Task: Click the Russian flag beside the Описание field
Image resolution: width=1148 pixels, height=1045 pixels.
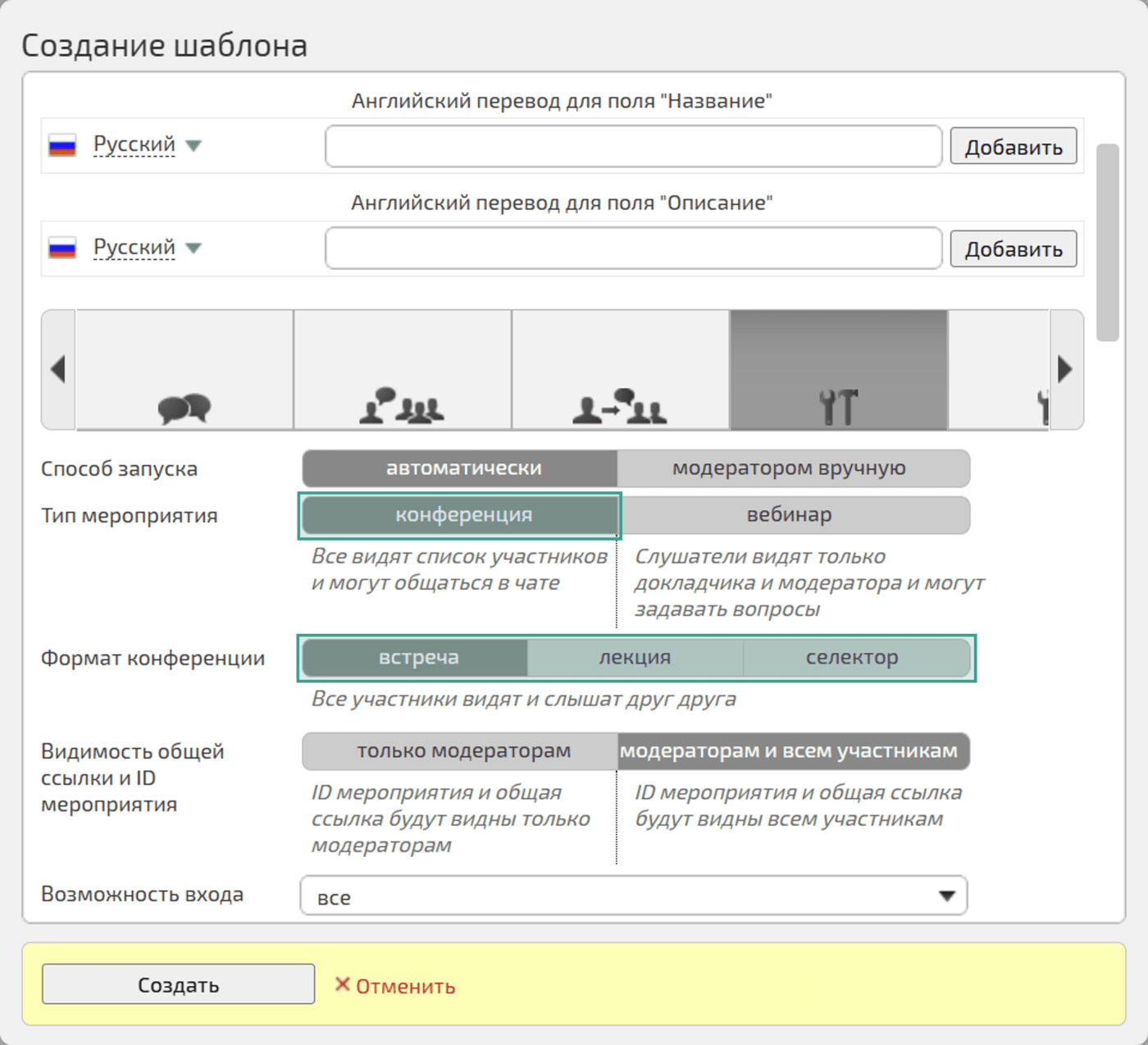Action: 62,248
